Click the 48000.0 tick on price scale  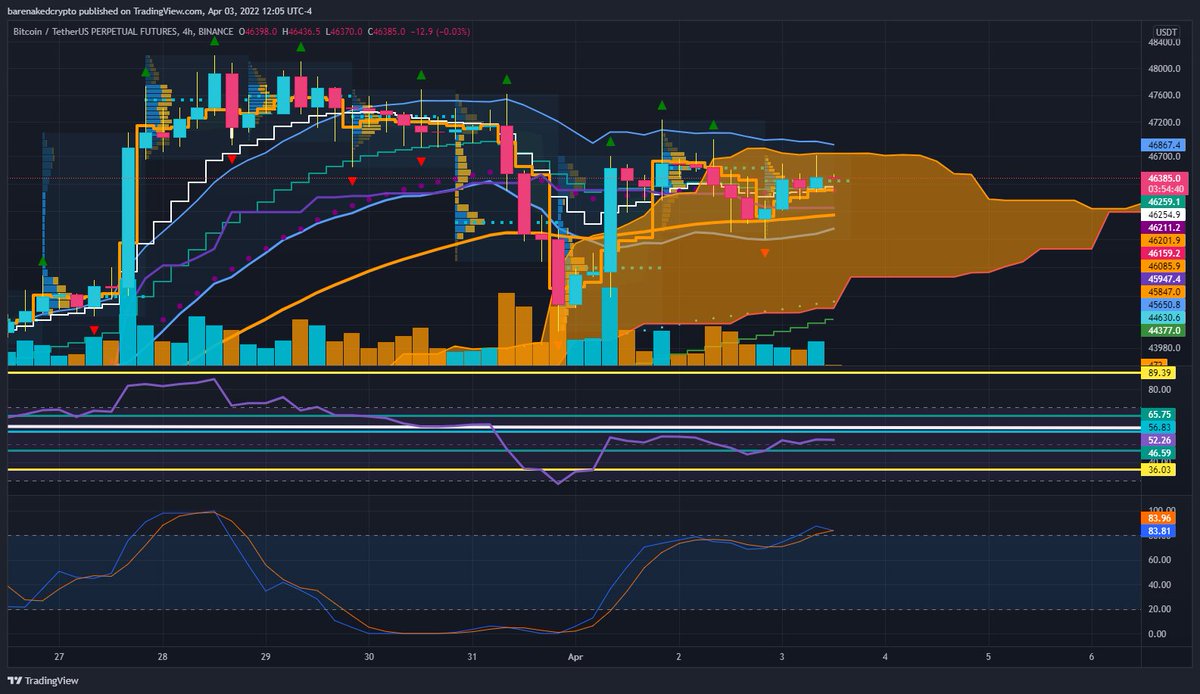(x=1165, y=69)
